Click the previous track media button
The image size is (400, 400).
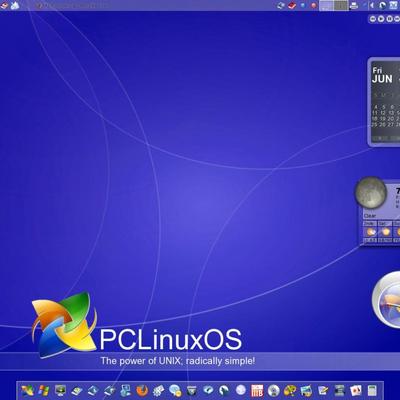(373, 19)
